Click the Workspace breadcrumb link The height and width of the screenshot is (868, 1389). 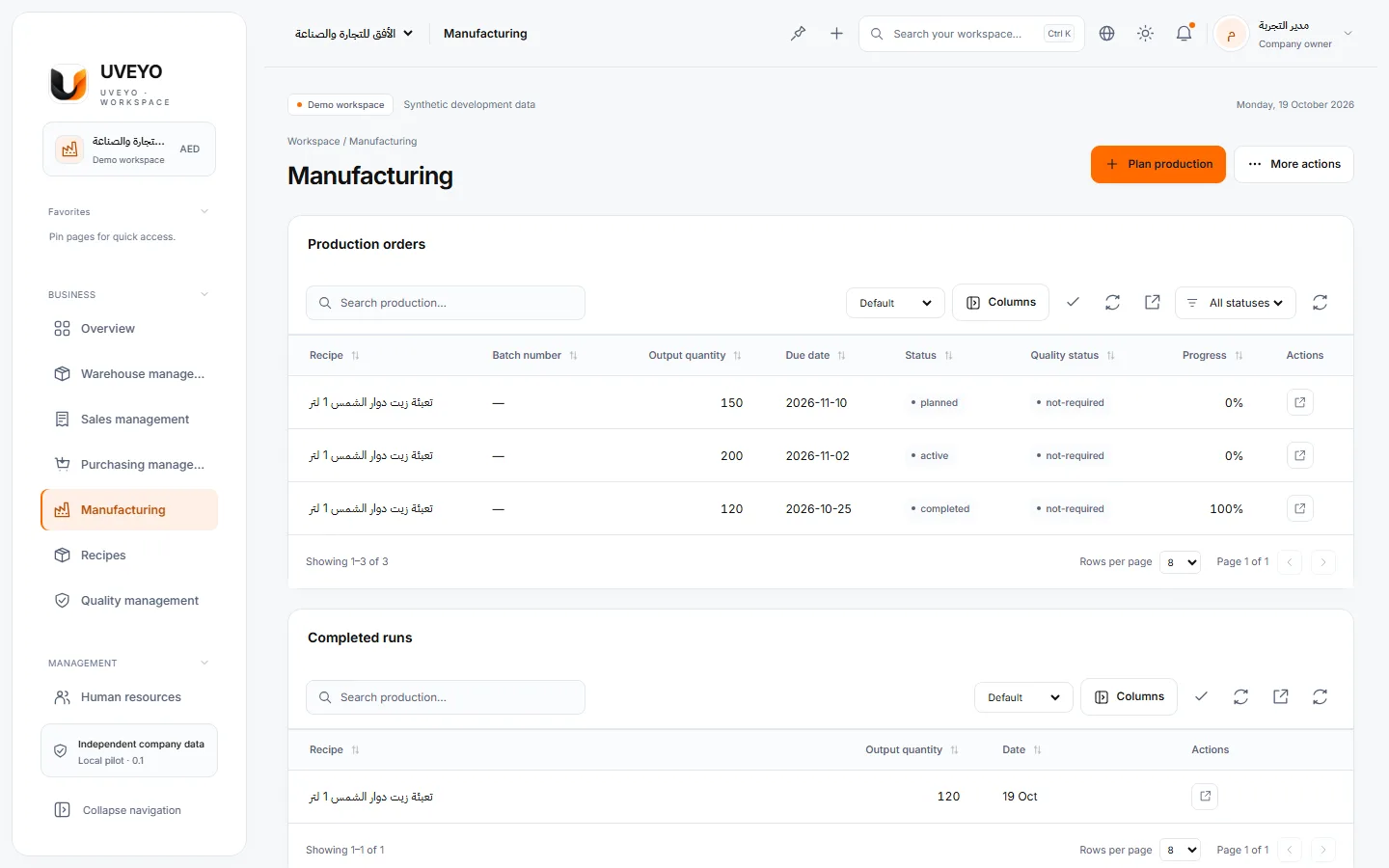313,141
